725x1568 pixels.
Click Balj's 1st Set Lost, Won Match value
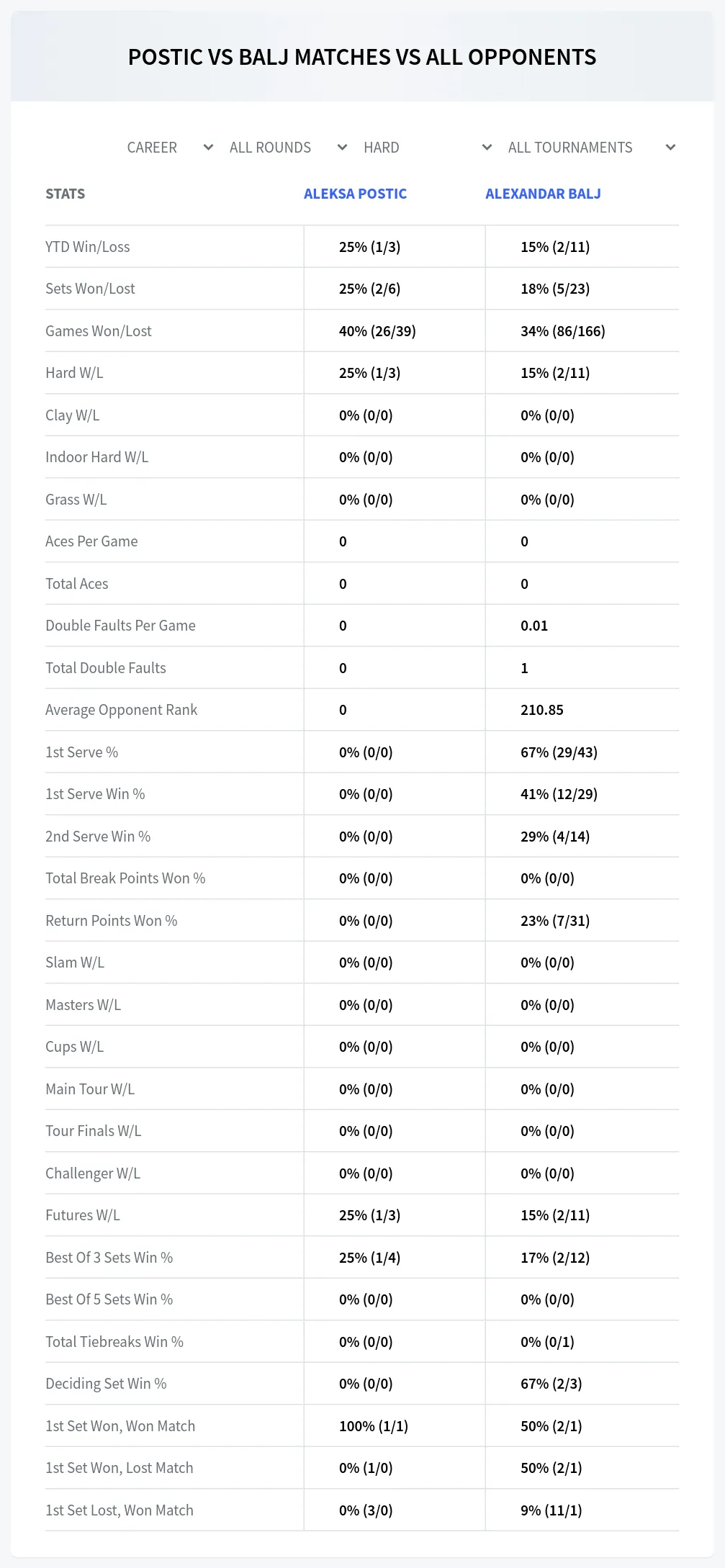click(551, 1510)
